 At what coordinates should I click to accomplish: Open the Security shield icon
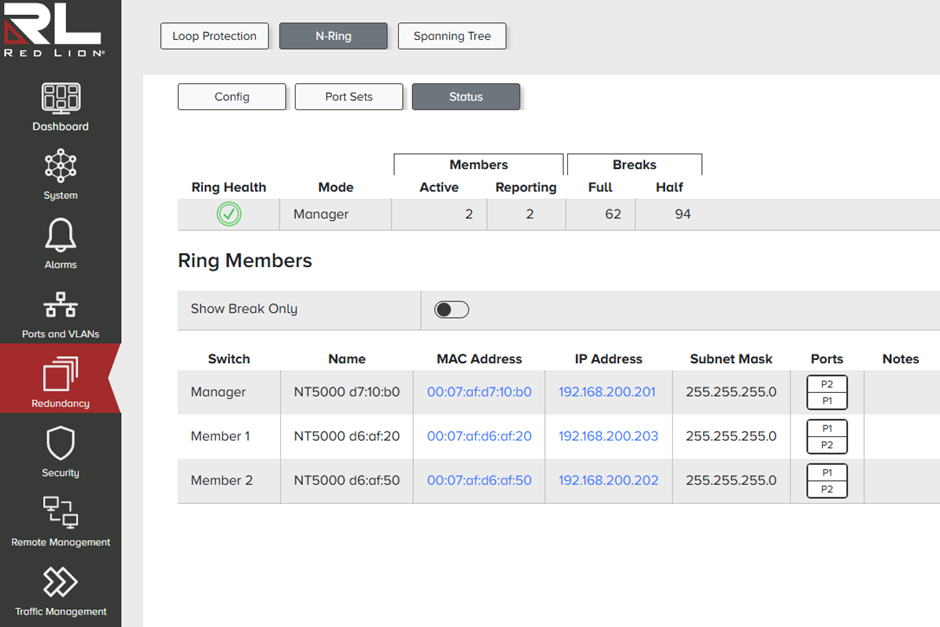tap(60, 444)
